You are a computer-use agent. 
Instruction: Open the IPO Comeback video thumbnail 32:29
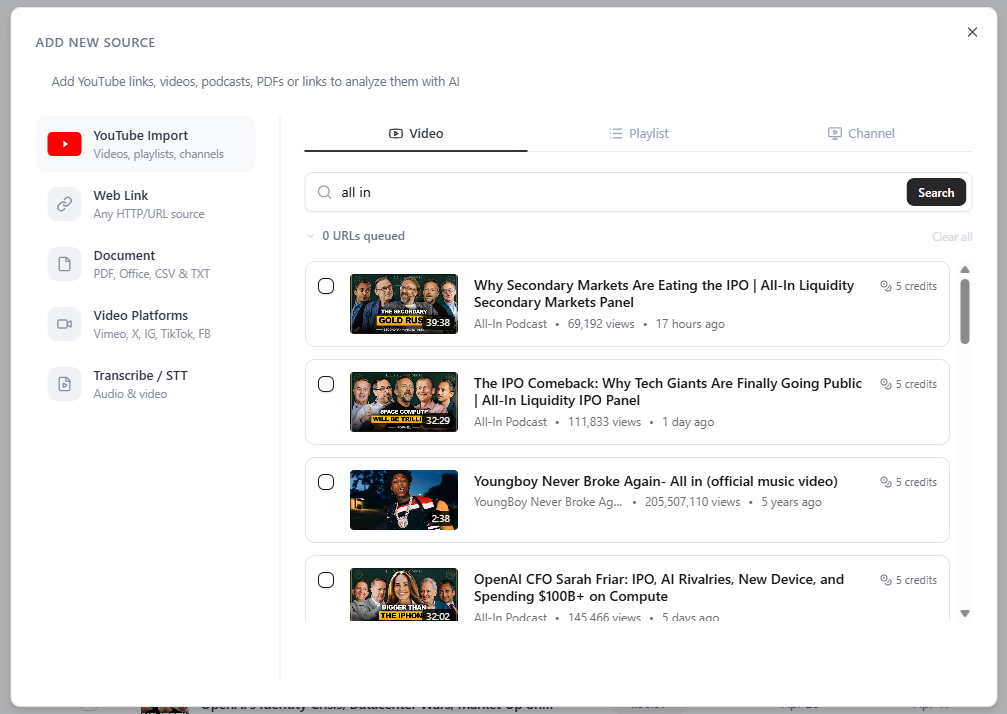pos(404,402)
